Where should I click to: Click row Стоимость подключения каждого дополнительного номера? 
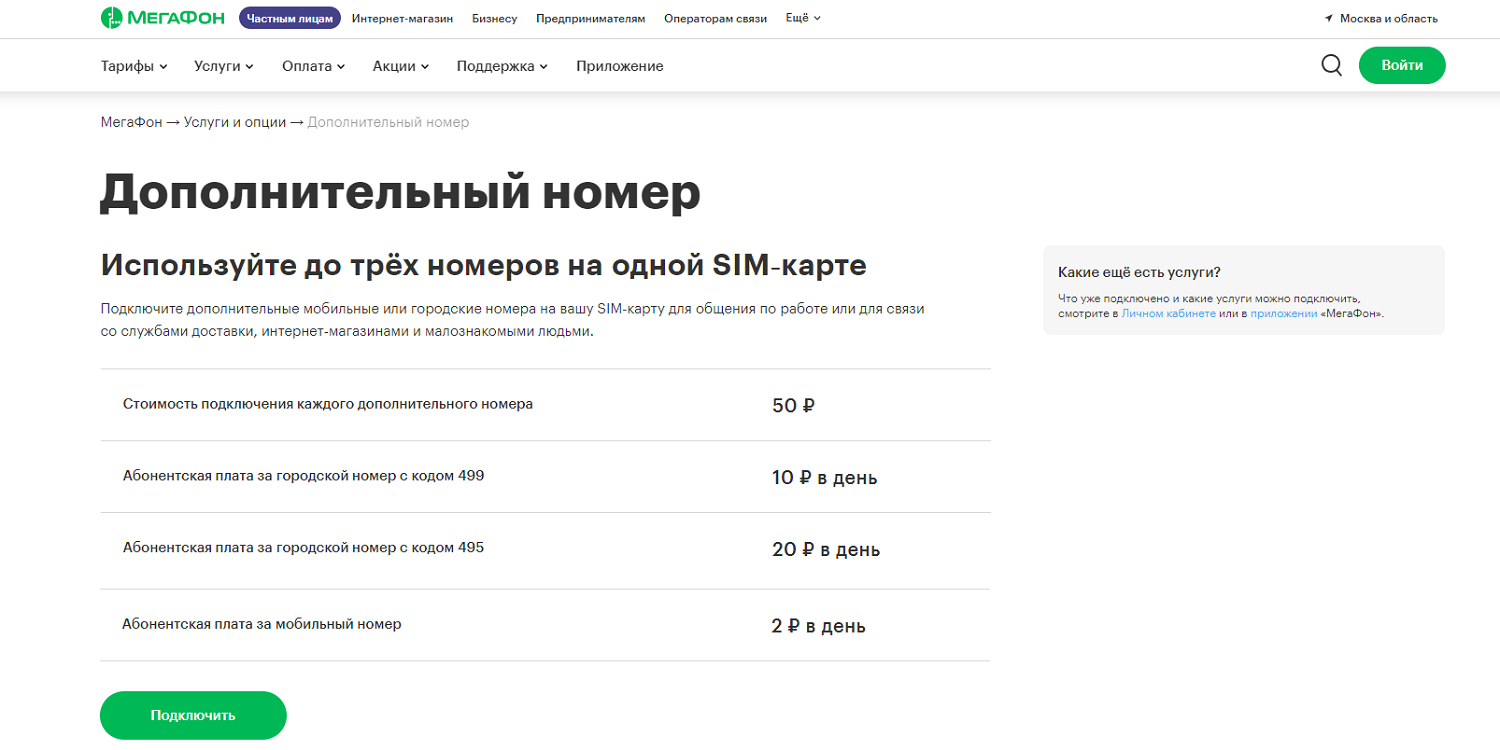pos(545,405)
